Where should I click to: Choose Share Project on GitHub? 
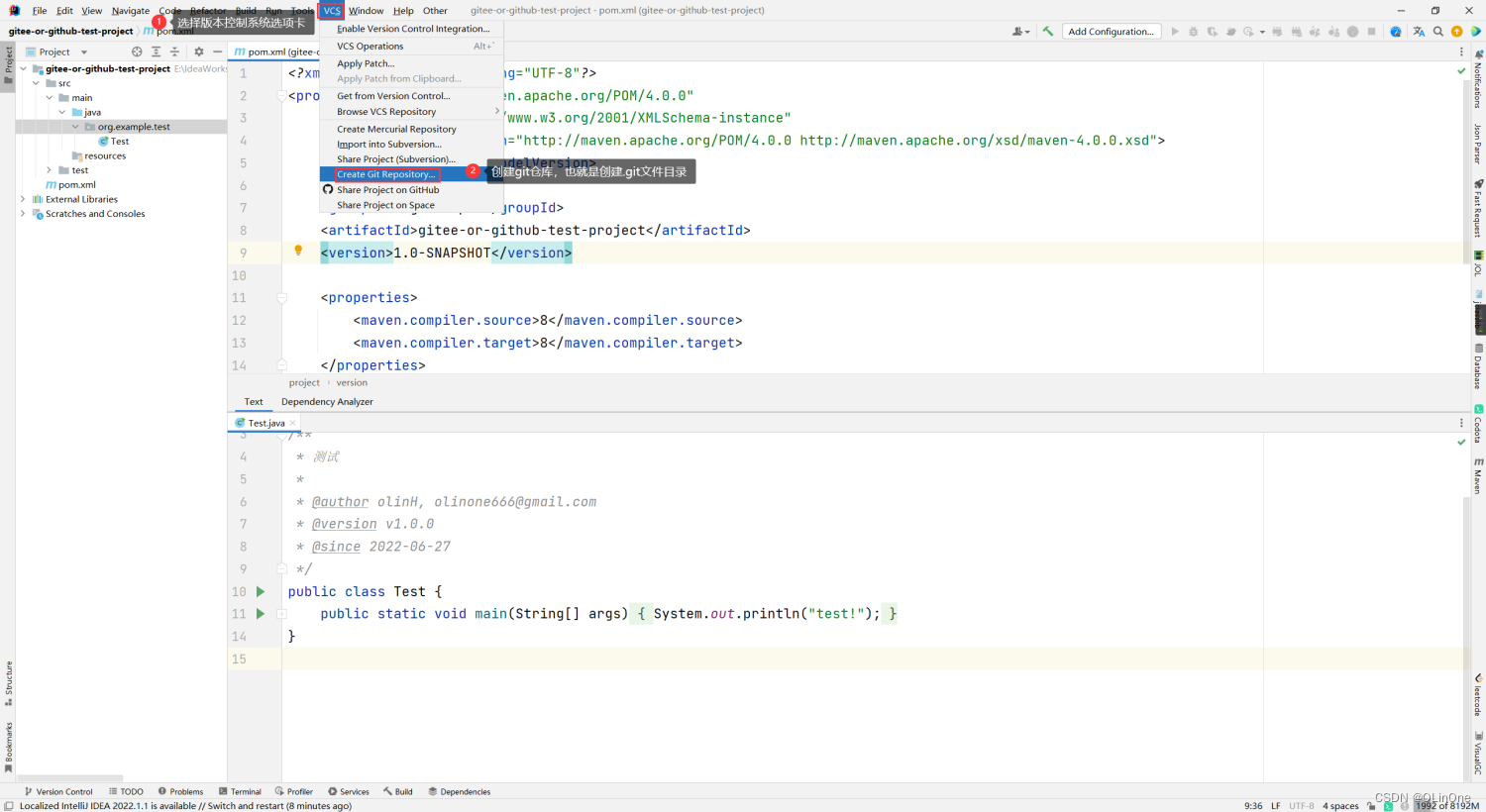coord(411,190)
